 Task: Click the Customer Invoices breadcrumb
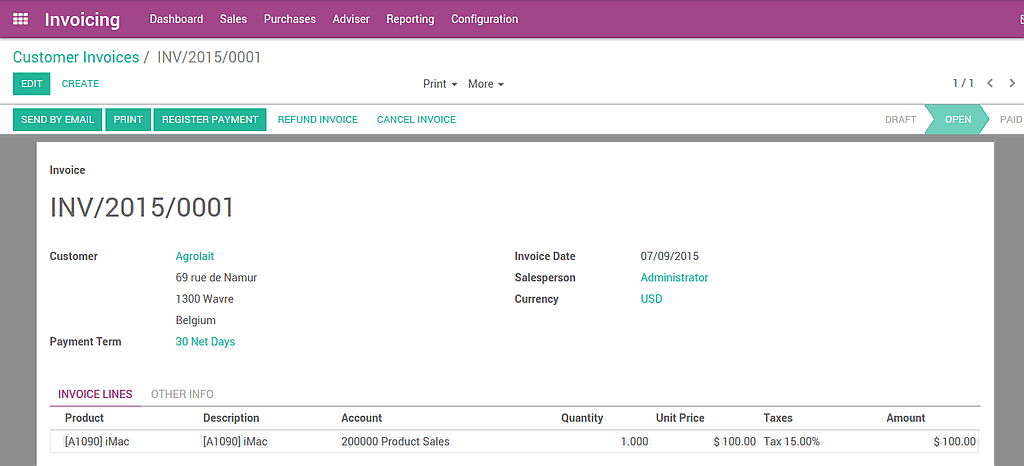coord(76,57)
